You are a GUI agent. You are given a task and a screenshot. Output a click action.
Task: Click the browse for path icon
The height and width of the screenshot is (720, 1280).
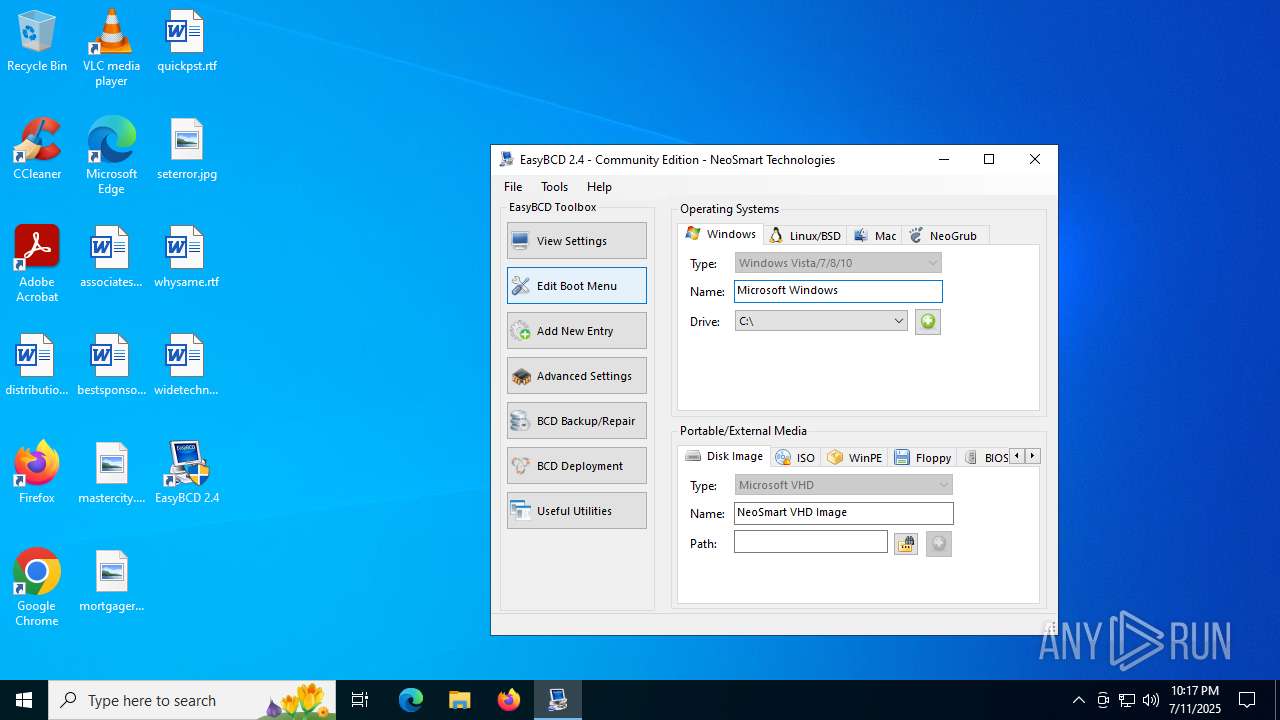coord(906,544)
